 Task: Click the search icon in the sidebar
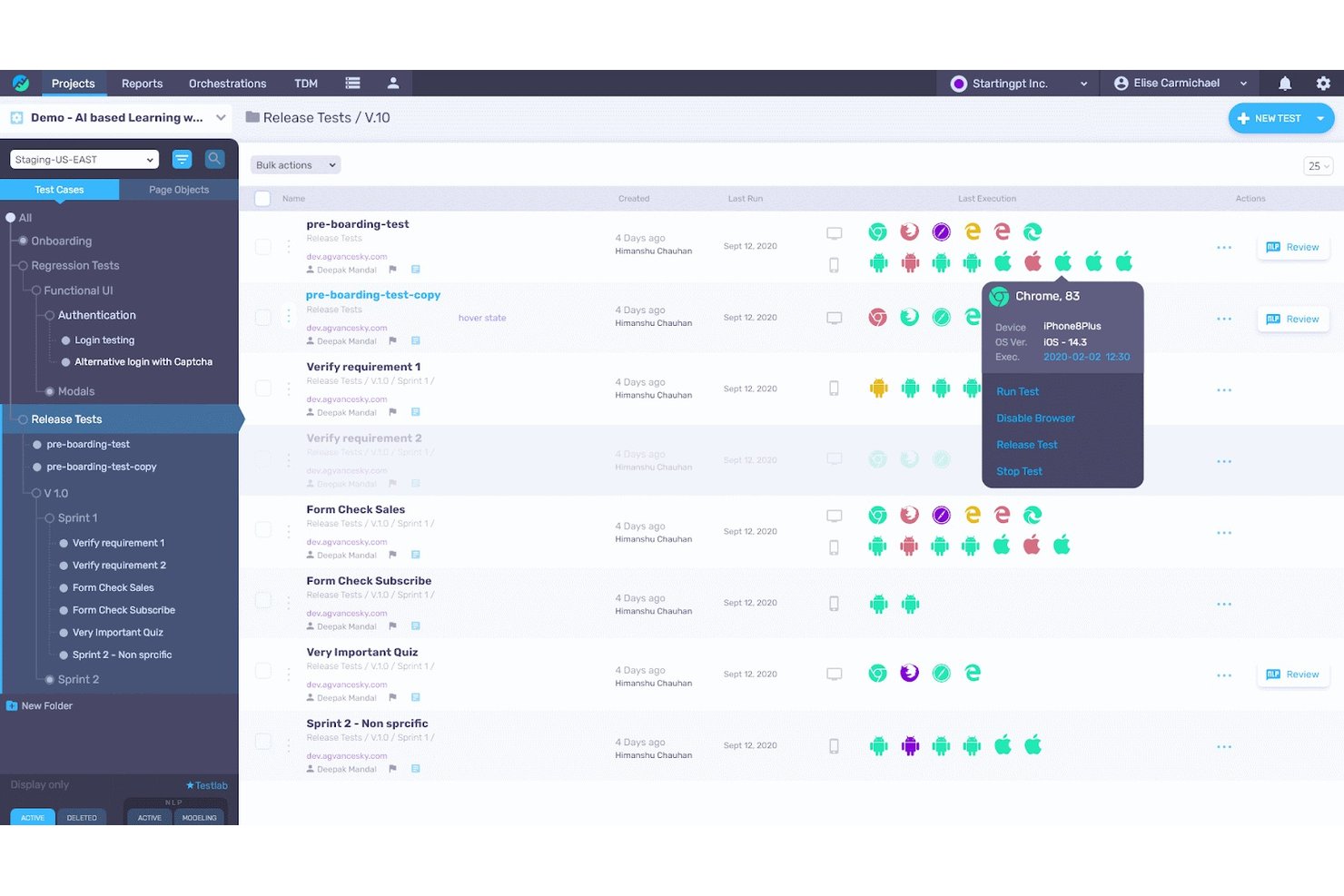pyautogui.click(x=214, y=159)
